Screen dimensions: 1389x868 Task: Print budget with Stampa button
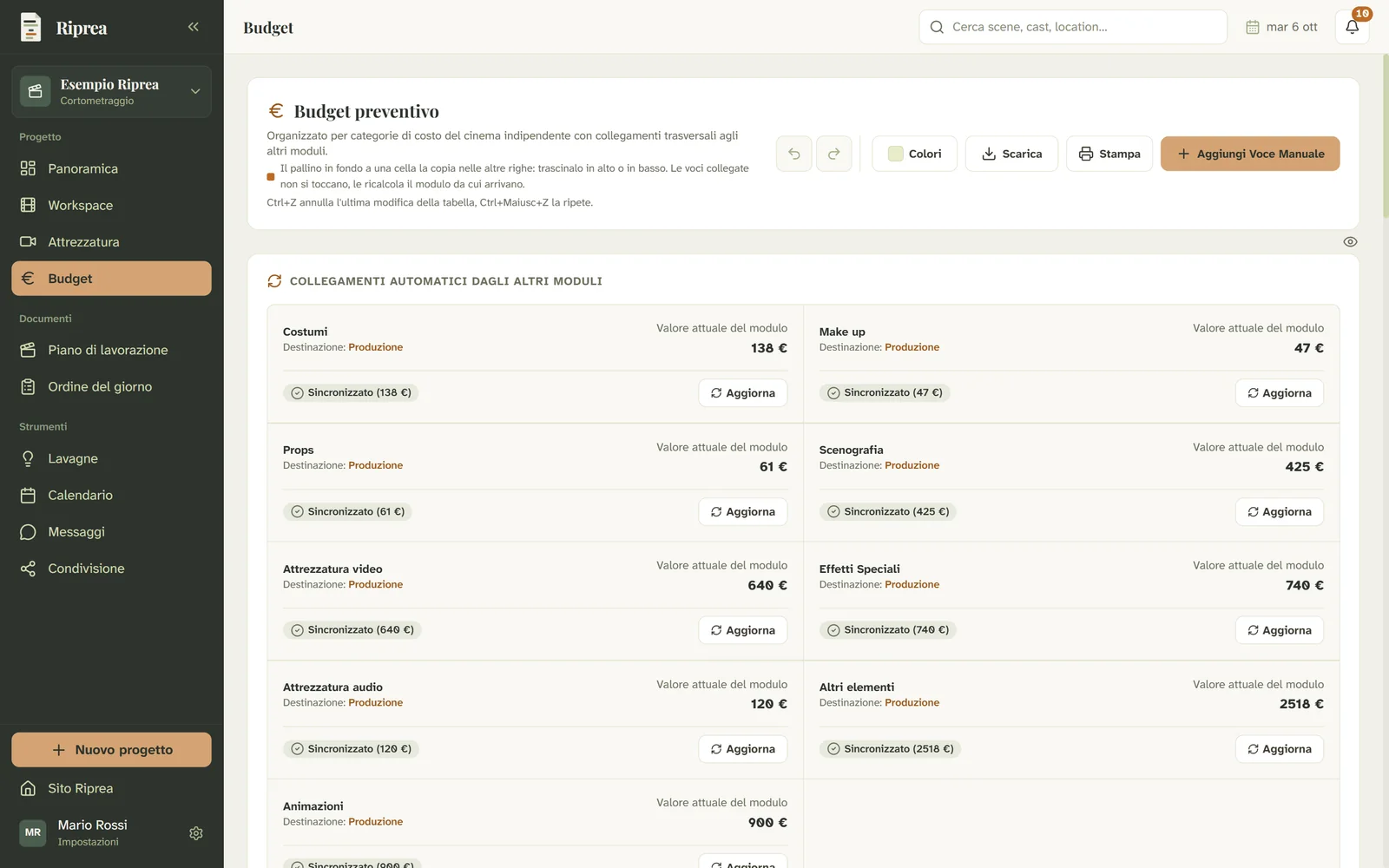(x=1109, y=154)
